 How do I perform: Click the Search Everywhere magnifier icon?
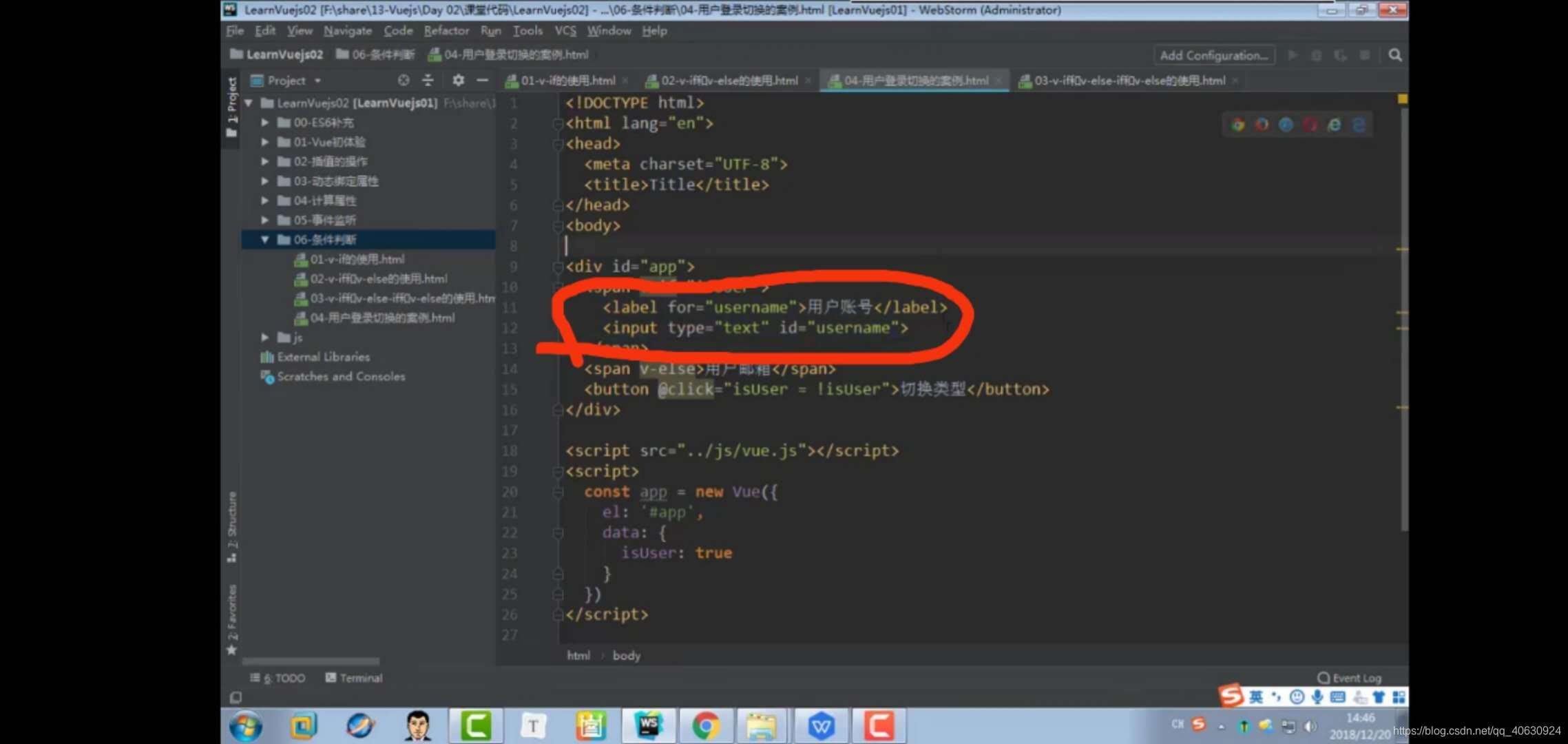[x=1395, y=55]
